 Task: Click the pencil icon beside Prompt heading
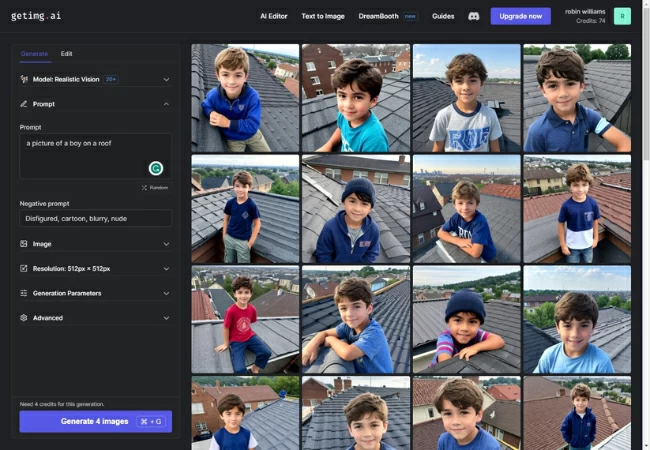24,104
